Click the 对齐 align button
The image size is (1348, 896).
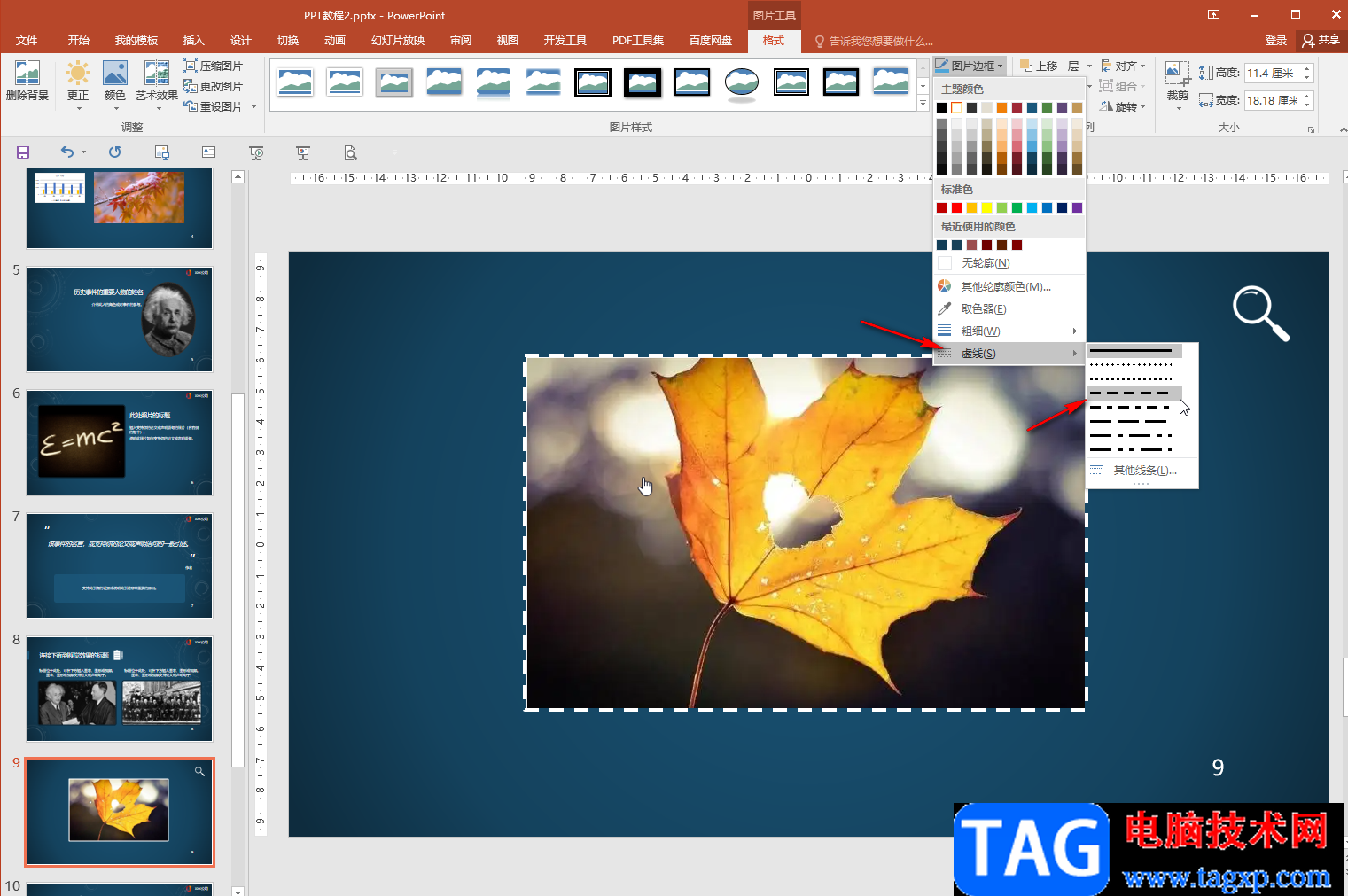pos(1122,66)
